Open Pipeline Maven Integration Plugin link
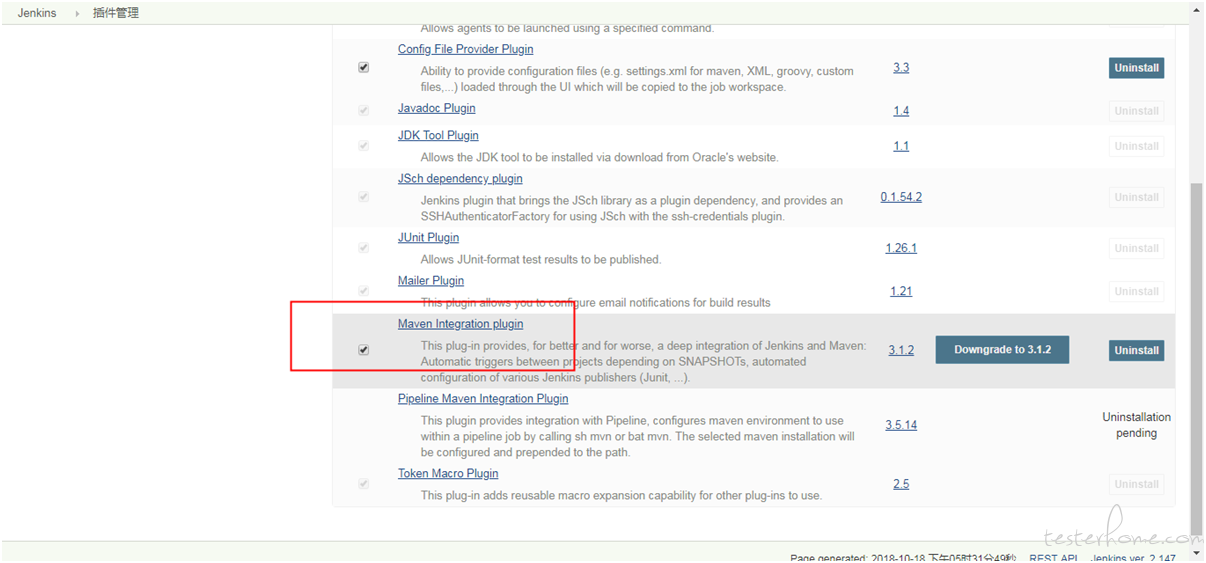This screenshot has height=563, width=1206. point(483,398)
